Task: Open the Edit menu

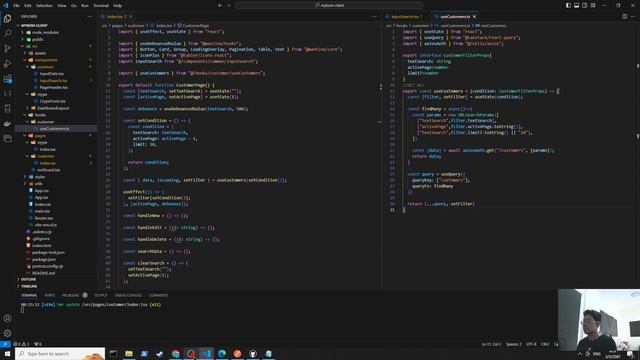Action: point(28,6)
